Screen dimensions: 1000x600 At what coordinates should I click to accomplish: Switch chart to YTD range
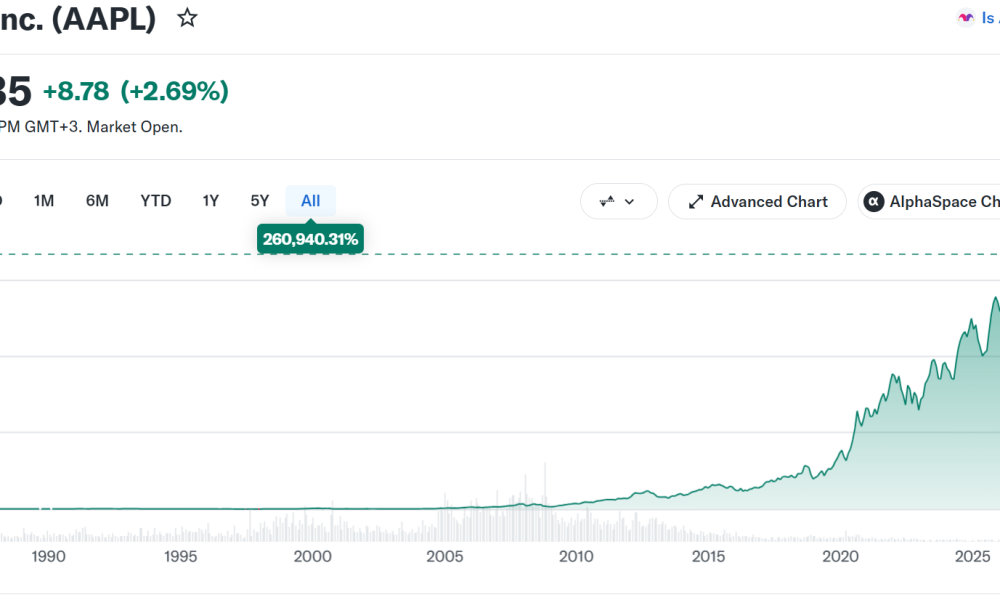coord(156,201)
